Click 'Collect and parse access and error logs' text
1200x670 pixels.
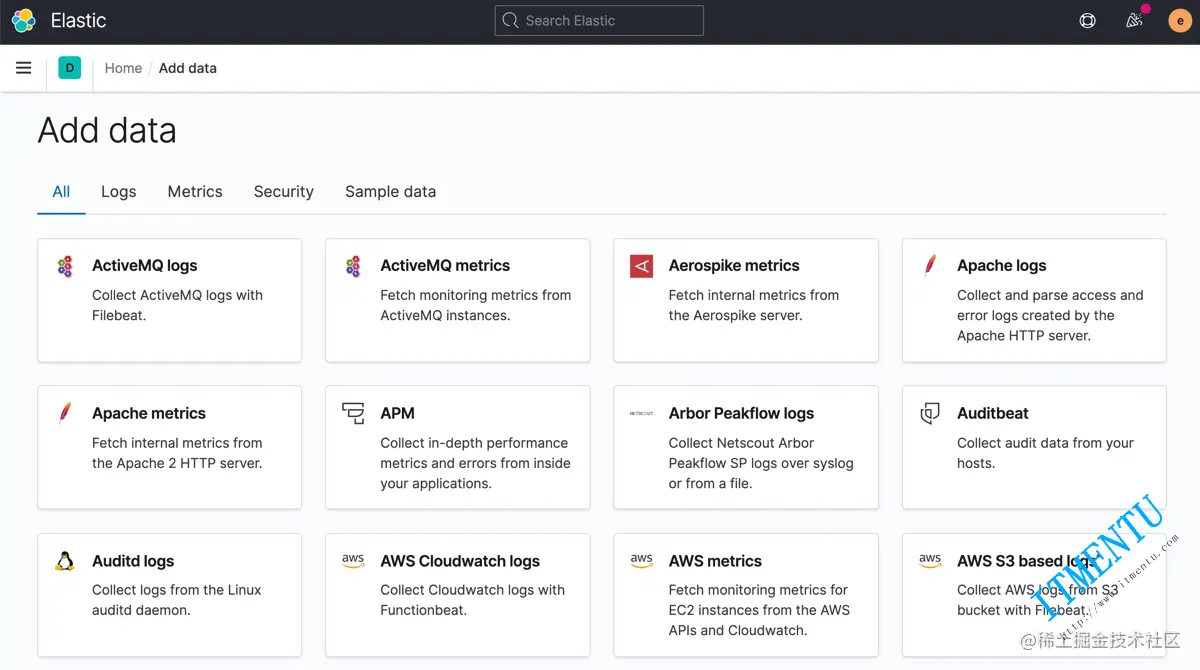coord(1050,315)
